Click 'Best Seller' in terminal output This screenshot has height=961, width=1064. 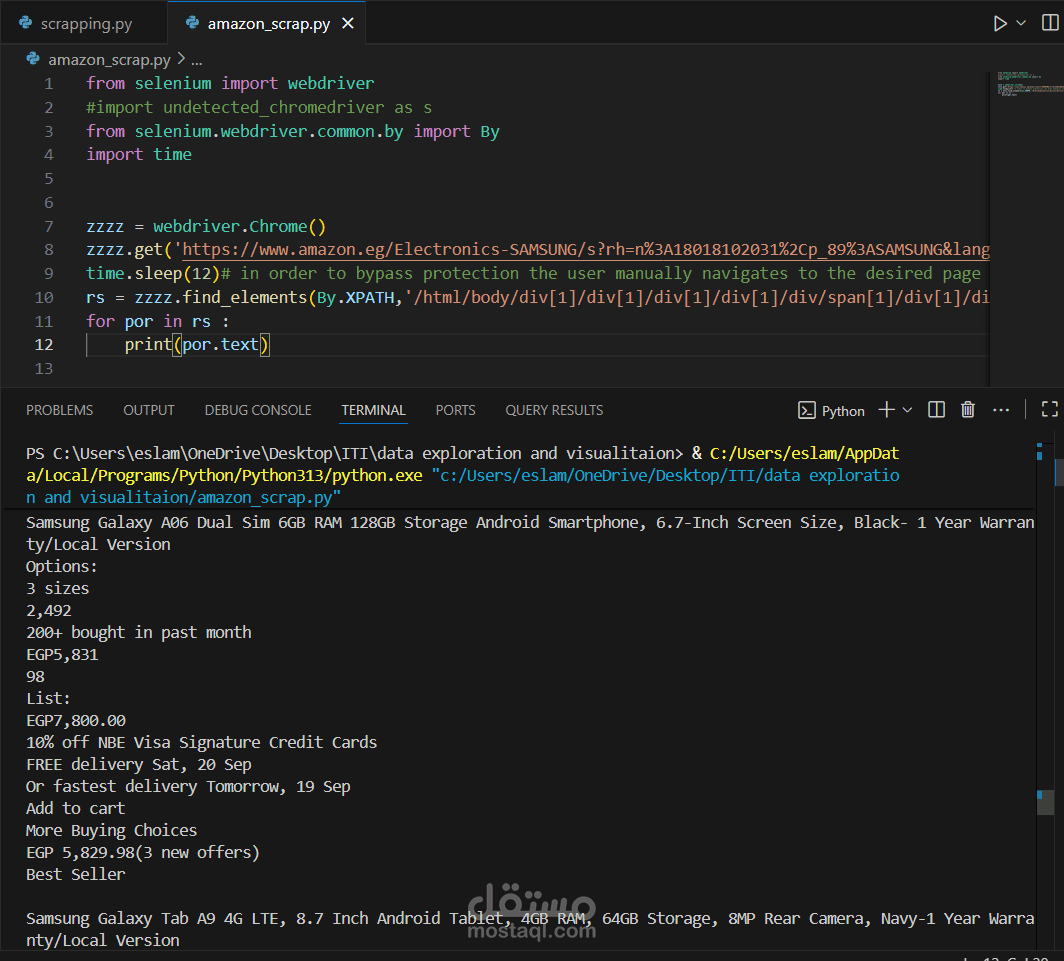(x=75, y=874)
